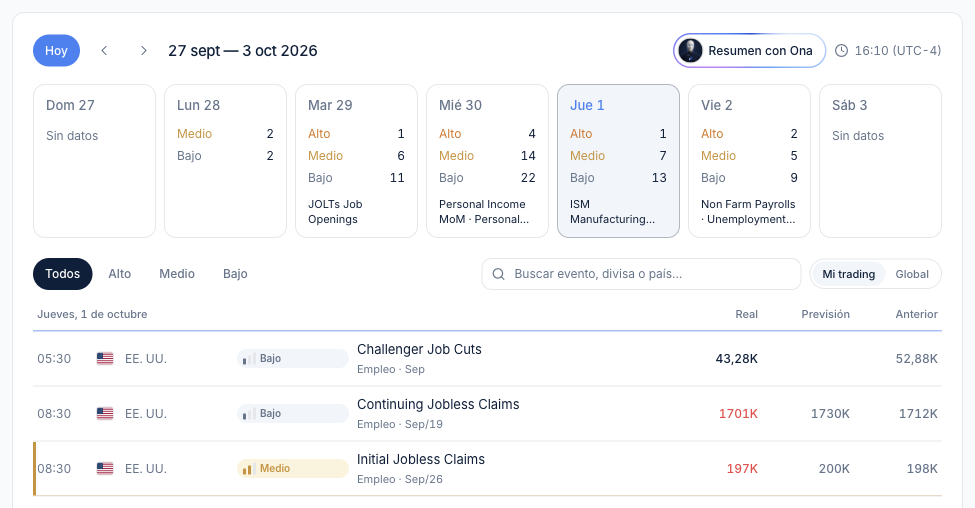Filter events by Bajo impact tab
The image size is (975, 508).
coord(235,274)
